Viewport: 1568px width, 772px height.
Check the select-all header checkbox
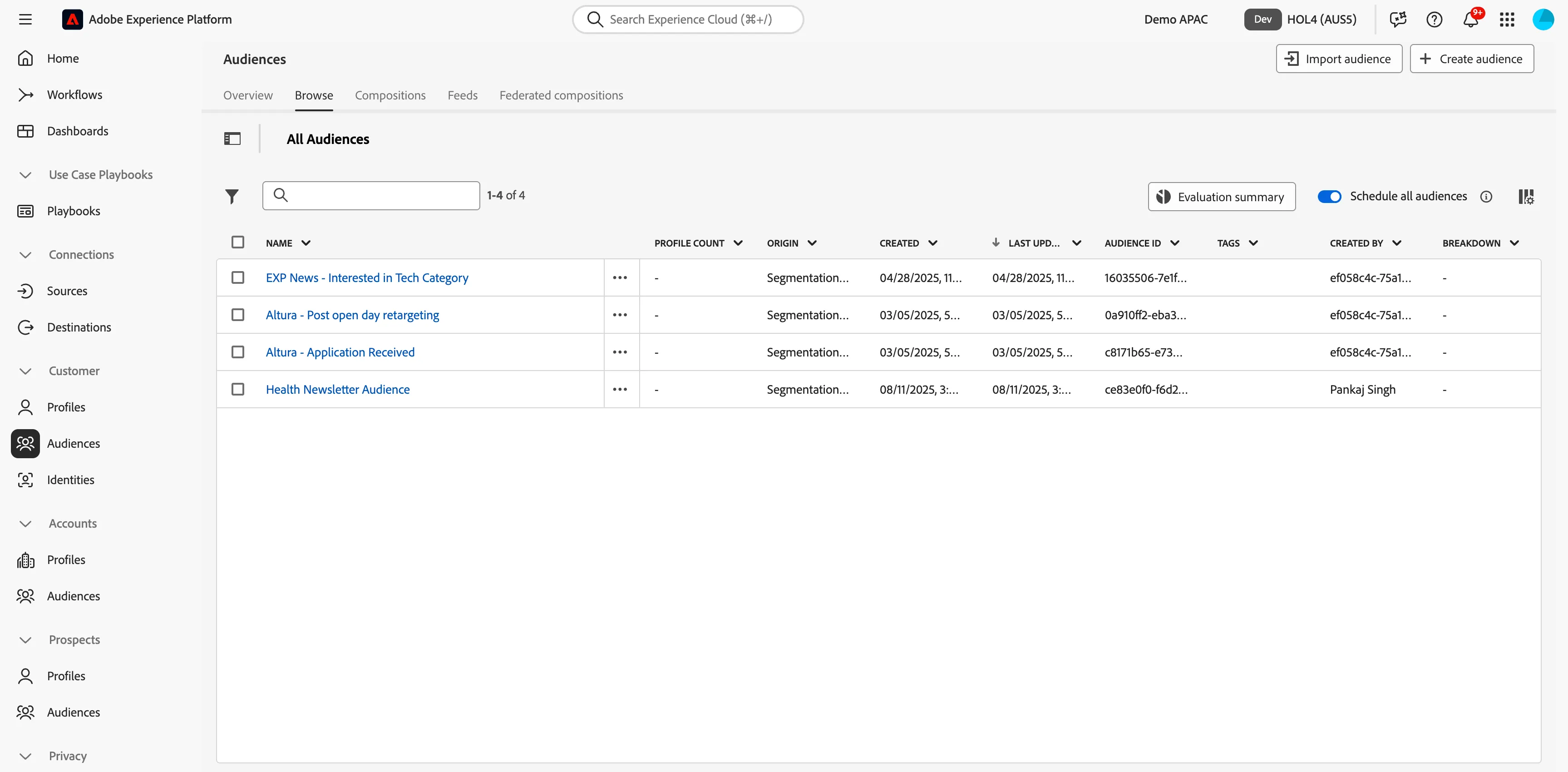238,242
